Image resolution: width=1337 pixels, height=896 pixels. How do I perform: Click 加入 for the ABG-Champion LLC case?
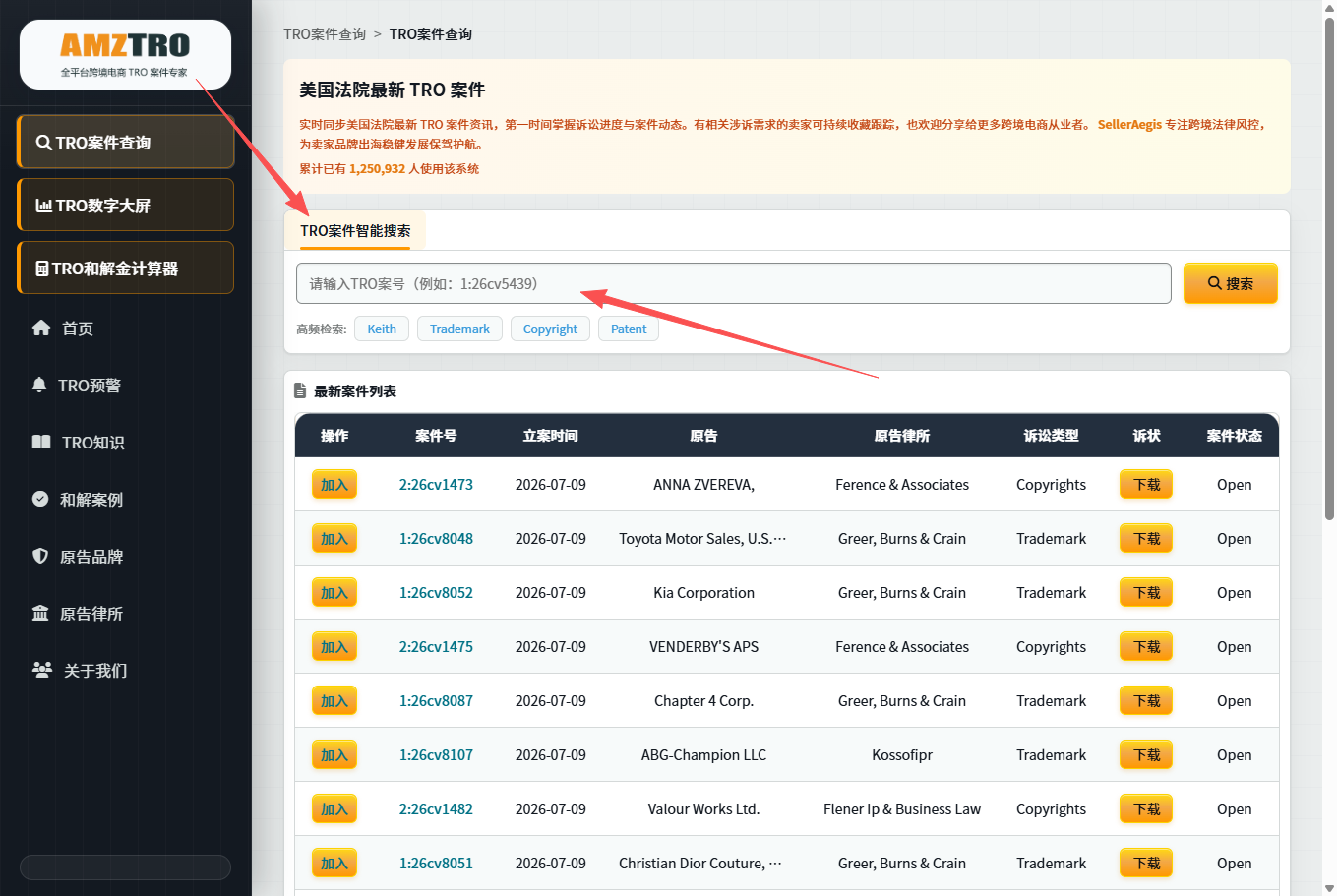coord(334,755)
